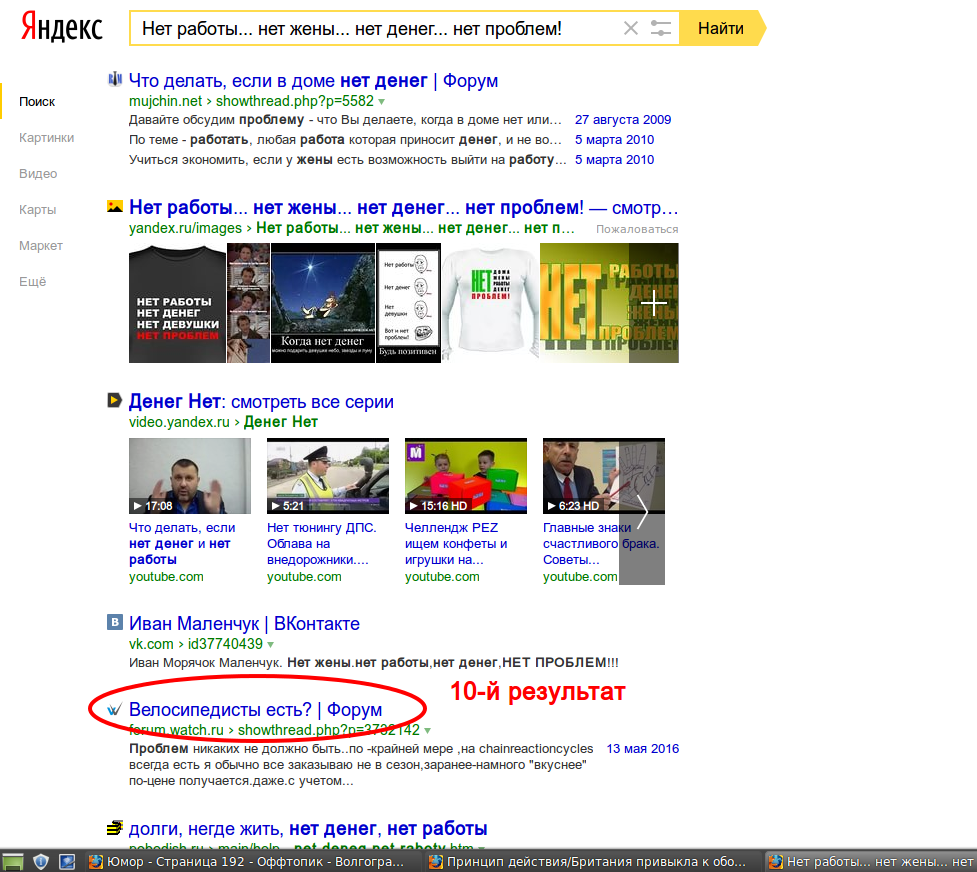
Task: Click youtube.com source under ДПС video
Action: [x=304, y=577]
